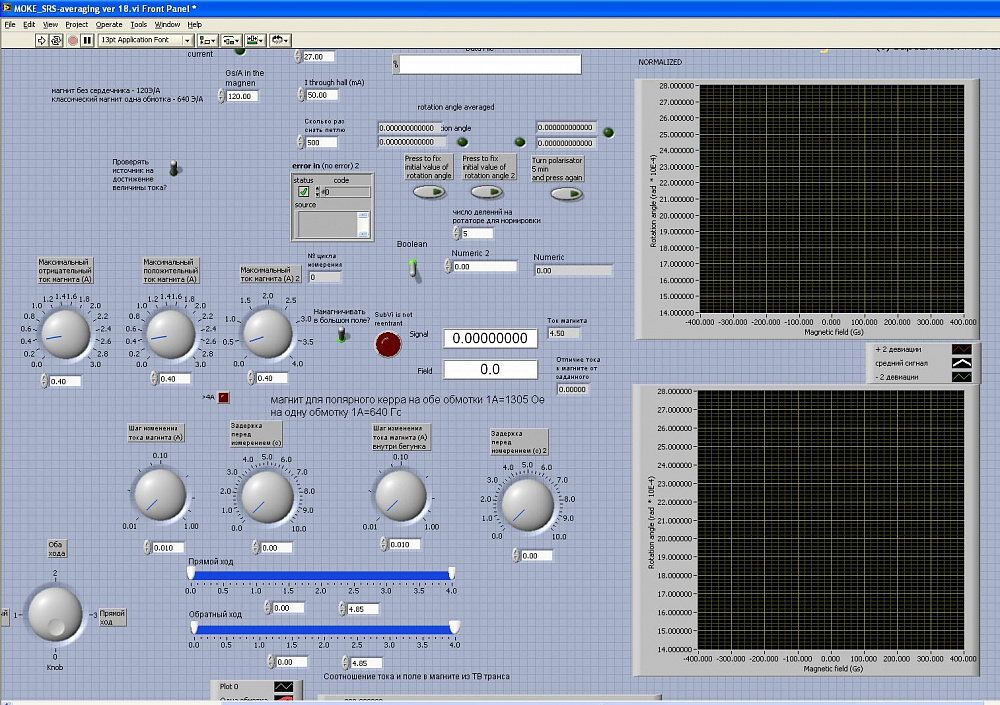Open the 13pt Application Font dropdown
This screenshot has width=1000, height=705.
tap(146, 40)
